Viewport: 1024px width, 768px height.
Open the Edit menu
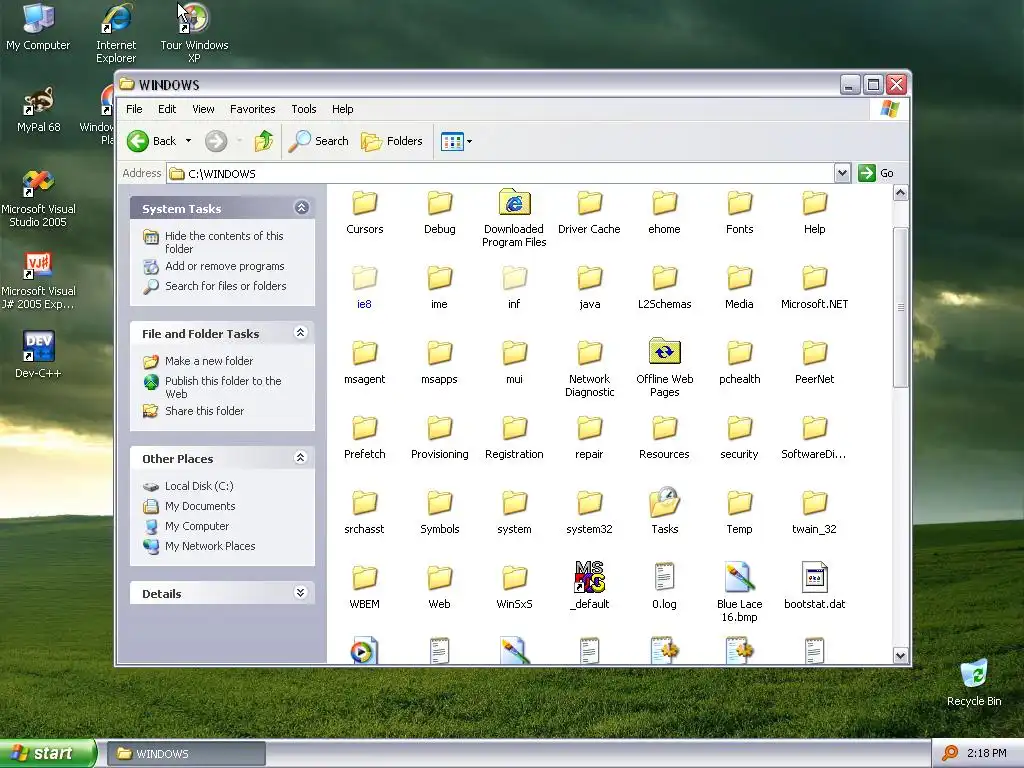(x=167, y=109)
